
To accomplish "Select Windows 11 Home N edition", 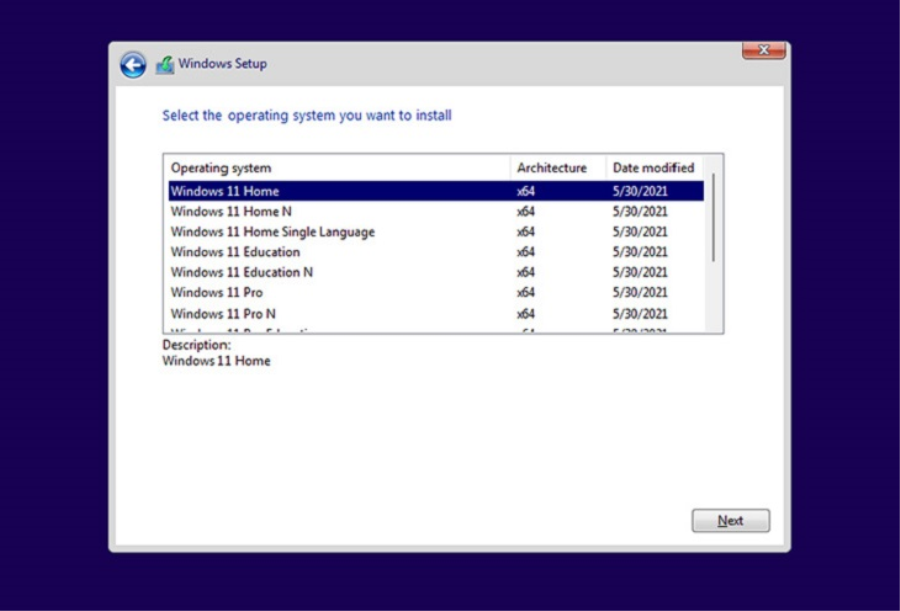I will point(436,211).
